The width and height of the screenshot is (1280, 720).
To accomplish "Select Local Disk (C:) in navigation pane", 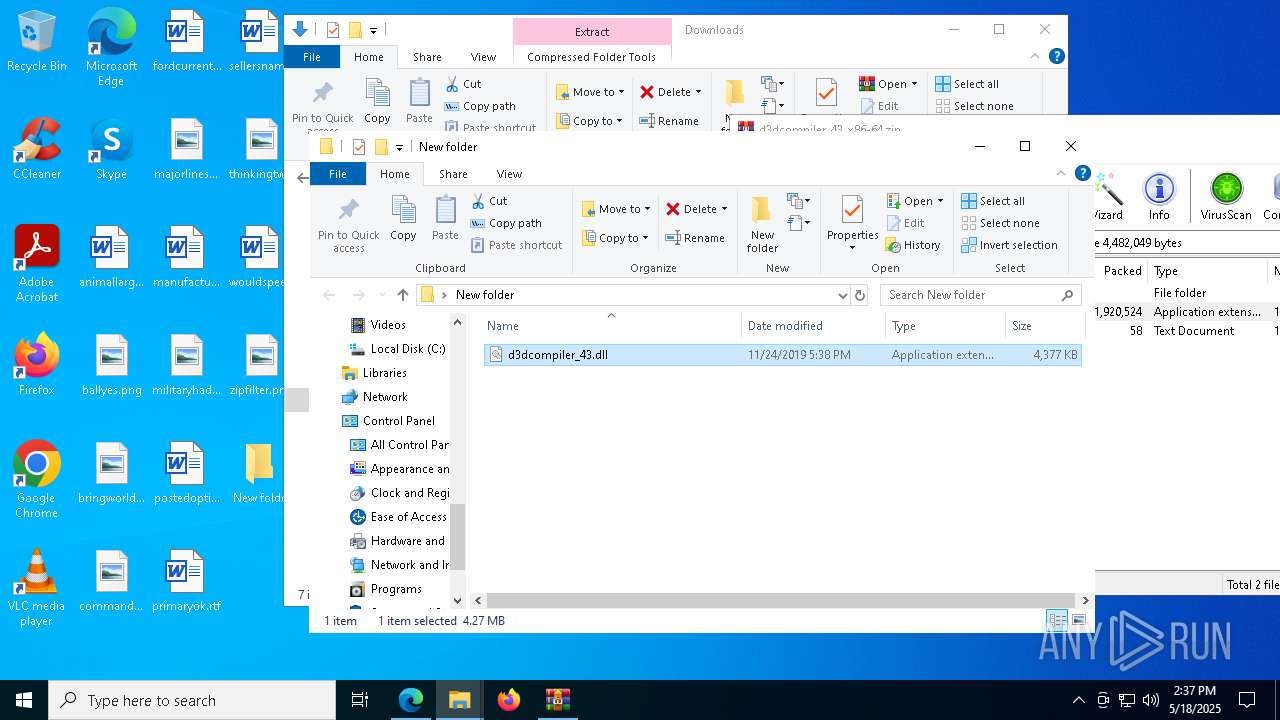I will 398,349.
